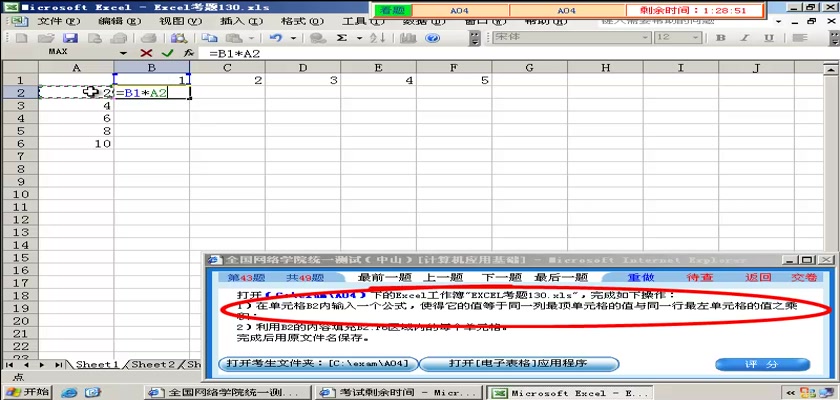
Task: Toggle Italic formatting
Action: tap(745, 38)
